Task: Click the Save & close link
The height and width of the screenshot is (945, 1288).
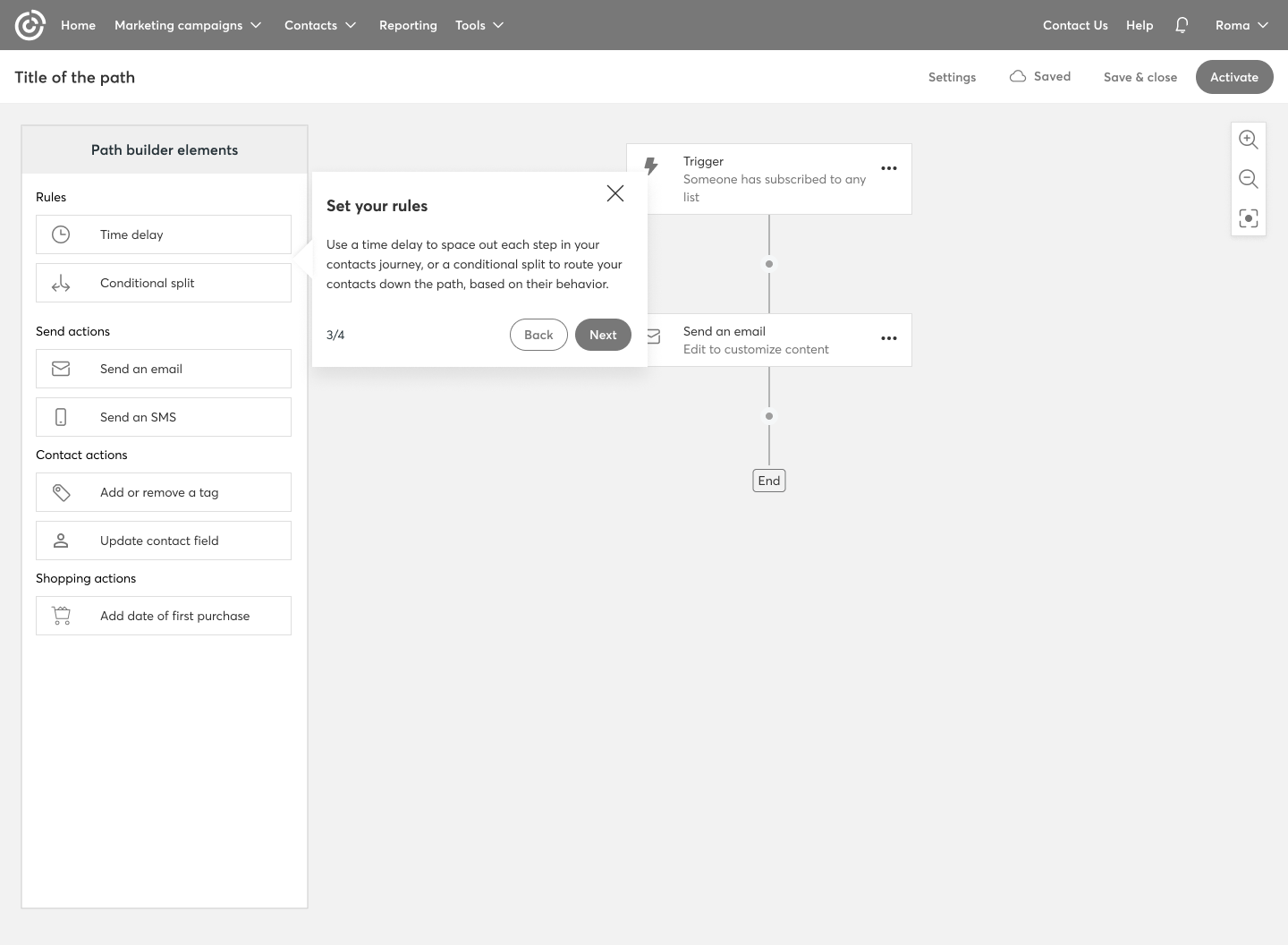Action: pyautogui.click(x=1140, y=77)
